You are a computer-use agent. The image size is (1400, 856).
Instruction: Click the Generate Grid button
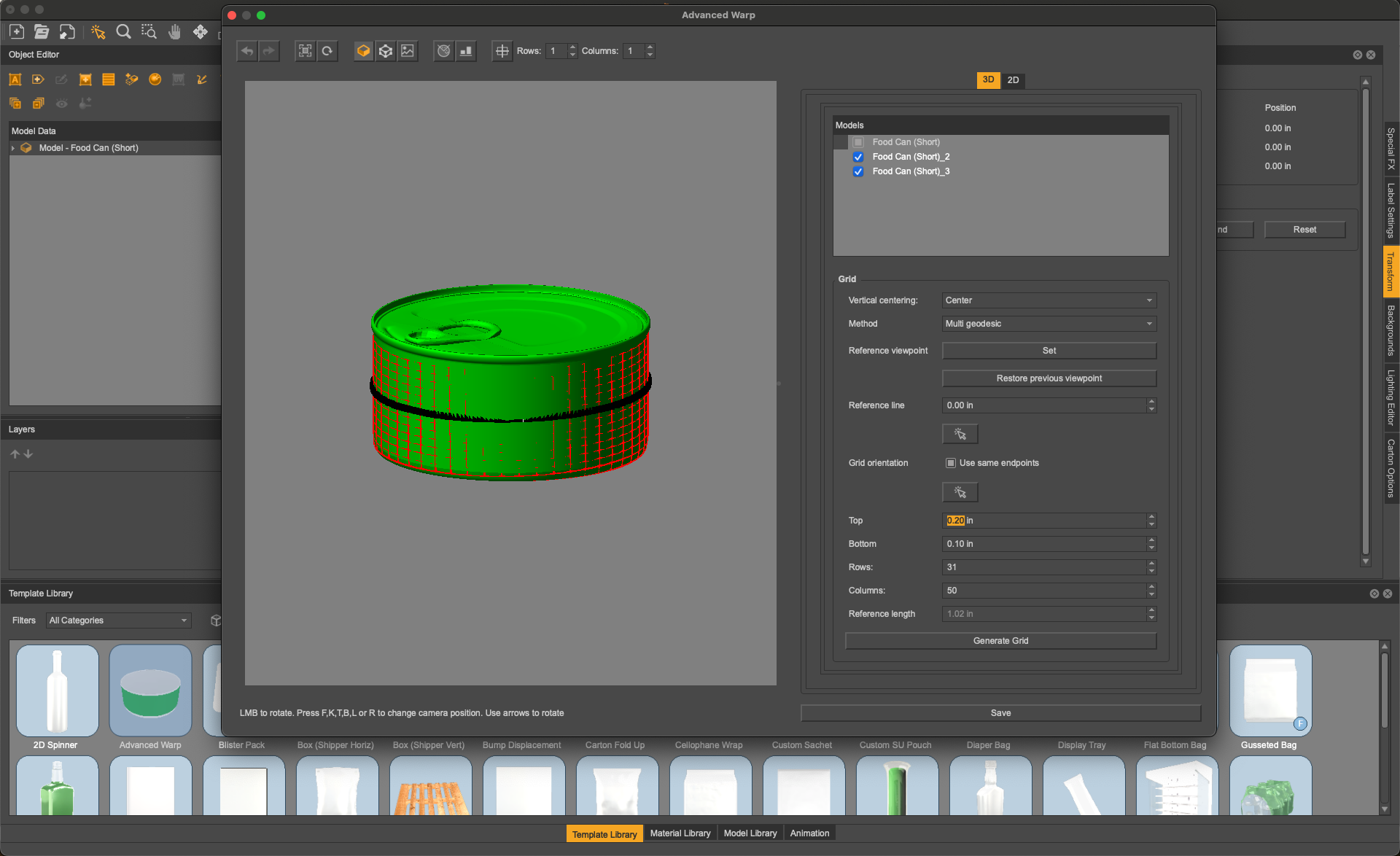point(1000,641)
